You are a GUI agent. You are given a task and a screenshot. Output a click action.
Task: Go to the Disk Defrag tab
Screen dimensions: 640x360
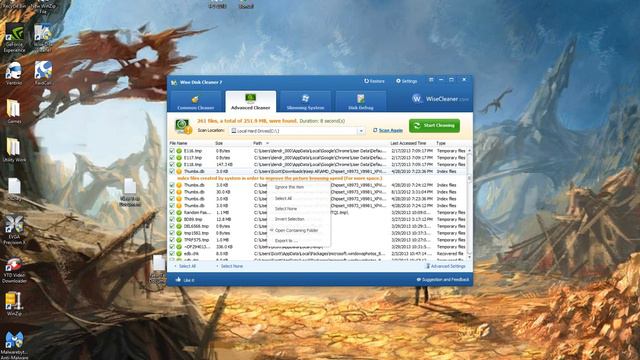(x=361, y=102)
